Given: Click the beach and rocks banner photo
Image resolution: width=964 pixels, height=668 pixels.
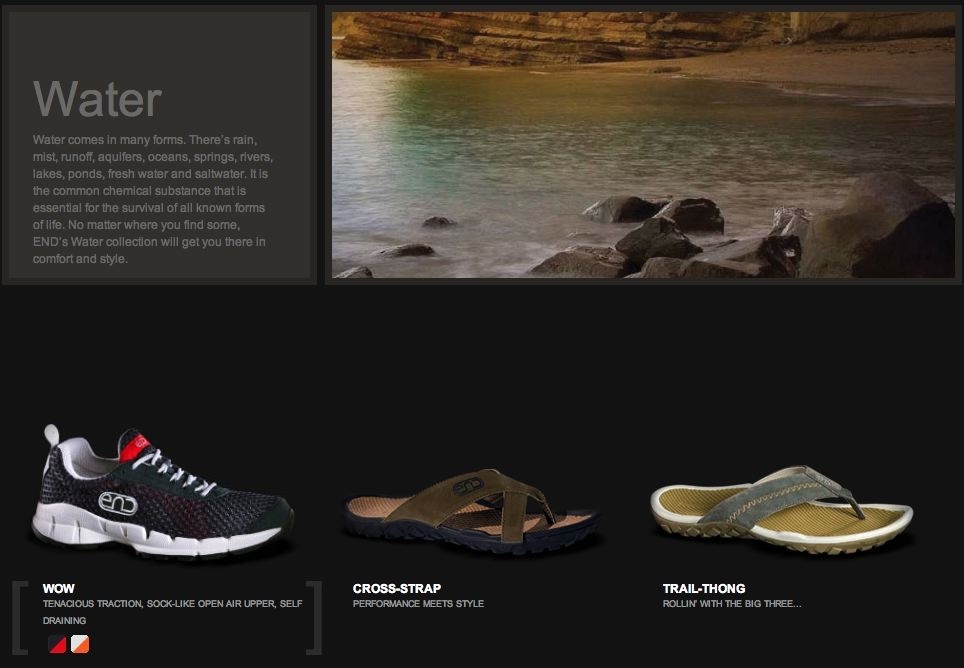Looking at the screenshot, I should pos(643,145).
